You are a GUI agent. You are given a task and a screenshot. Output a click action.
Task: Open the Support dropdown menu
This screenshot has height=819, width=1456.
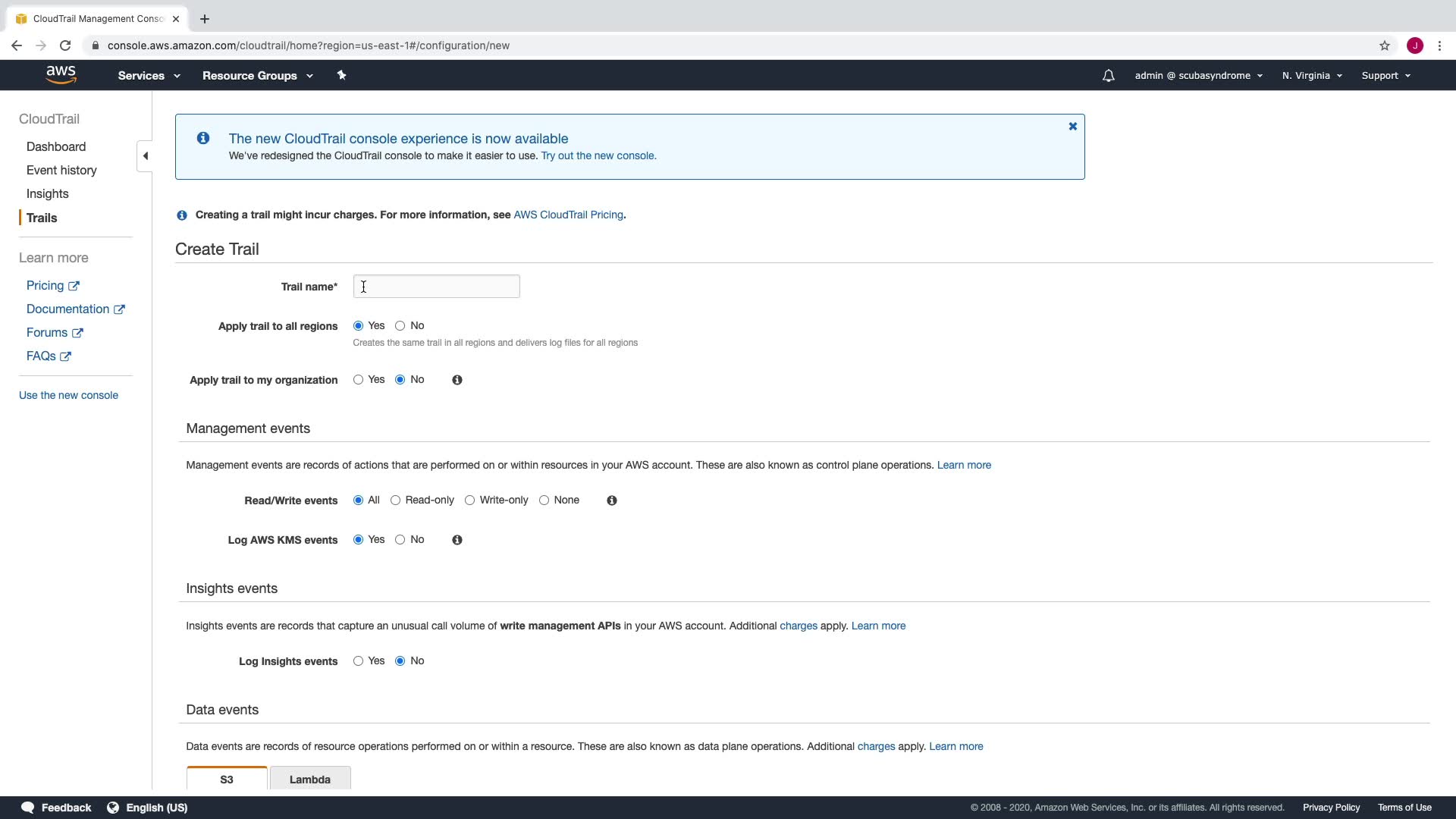click(1385, 76)
